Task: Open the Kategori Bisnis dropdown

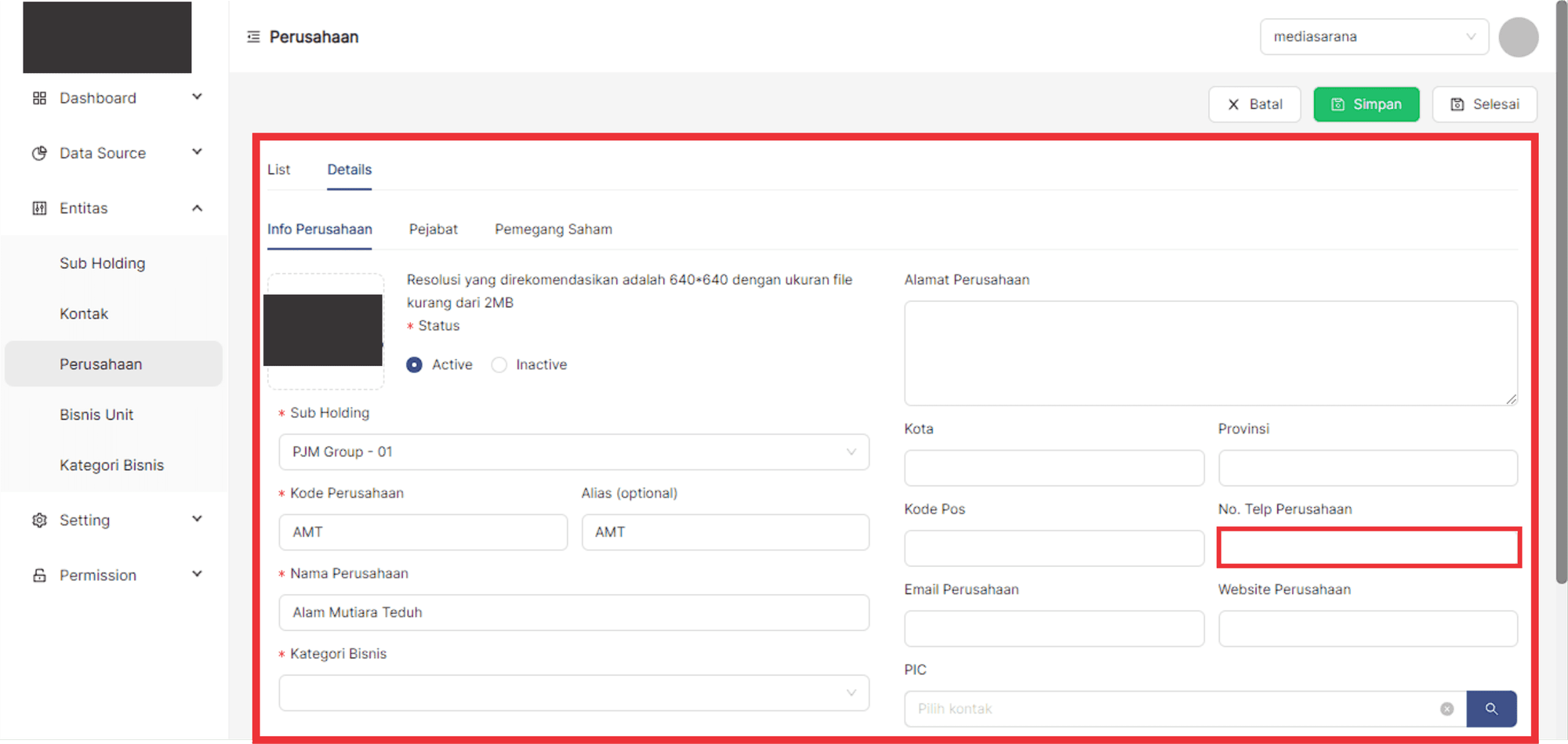Action: [x=573, y=693]
